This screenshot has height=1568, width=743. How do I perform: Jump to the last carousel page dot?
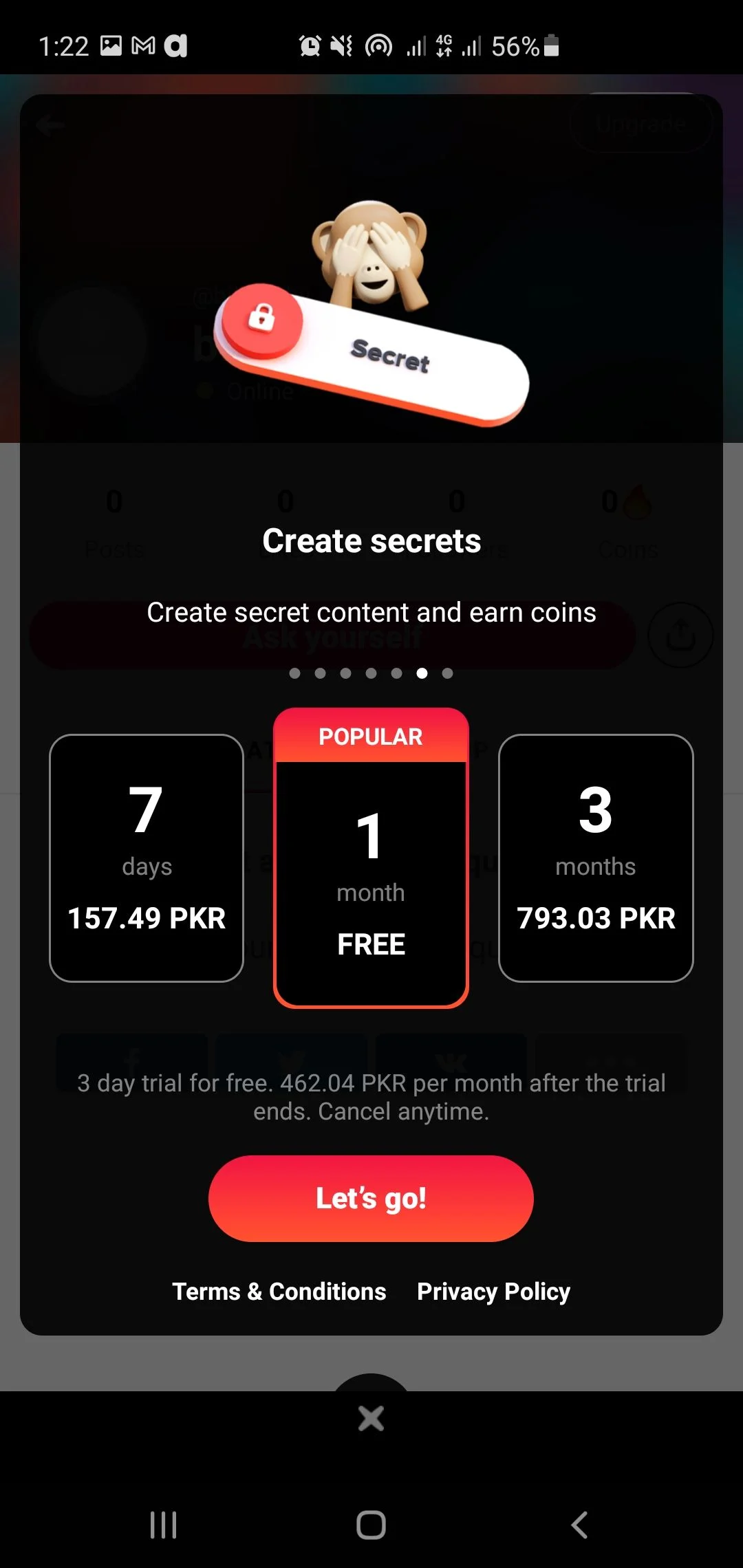(x=447, y=673)
